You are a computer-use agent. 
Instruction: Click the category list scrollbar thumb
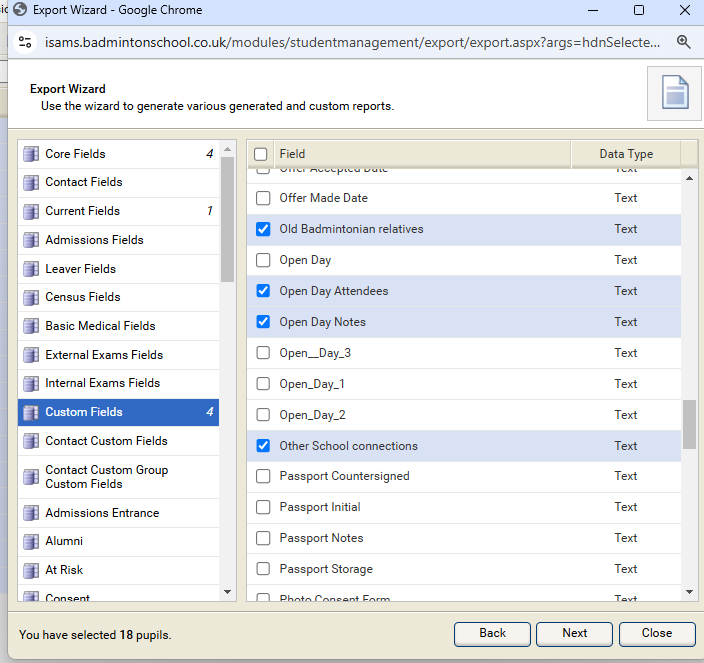click(228, 220)
